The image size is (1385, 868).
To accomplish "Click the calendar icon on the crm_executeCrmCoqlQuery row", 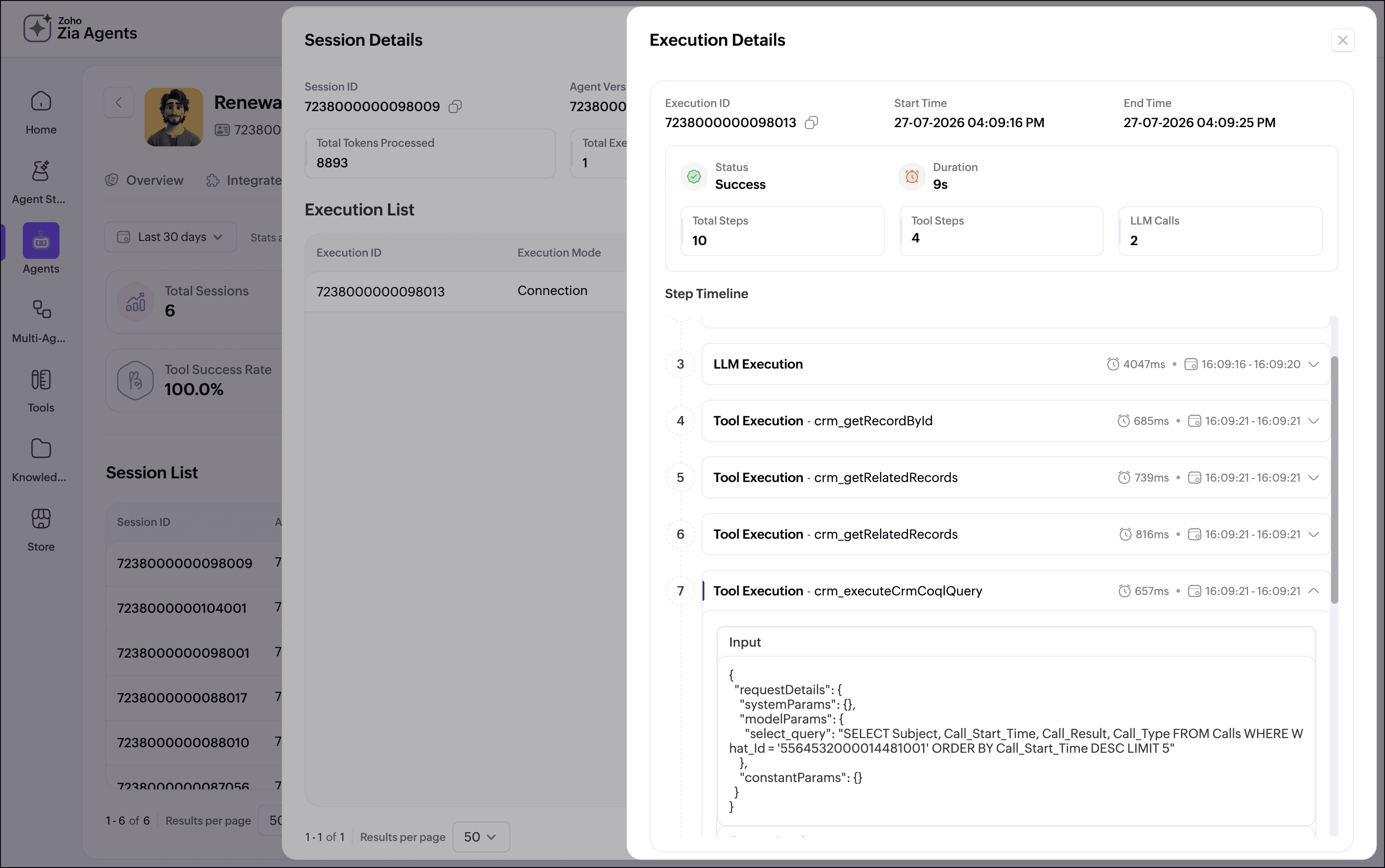I will [x=1194, y=591].
